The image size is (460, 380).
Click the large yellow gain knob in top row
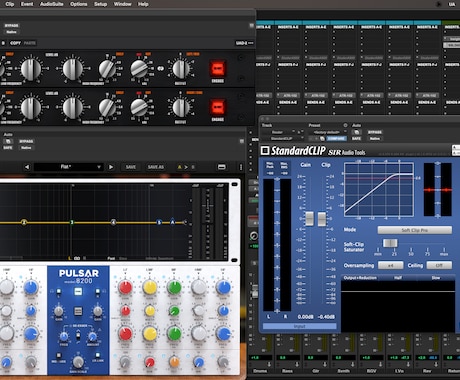(x=150, y=287)
